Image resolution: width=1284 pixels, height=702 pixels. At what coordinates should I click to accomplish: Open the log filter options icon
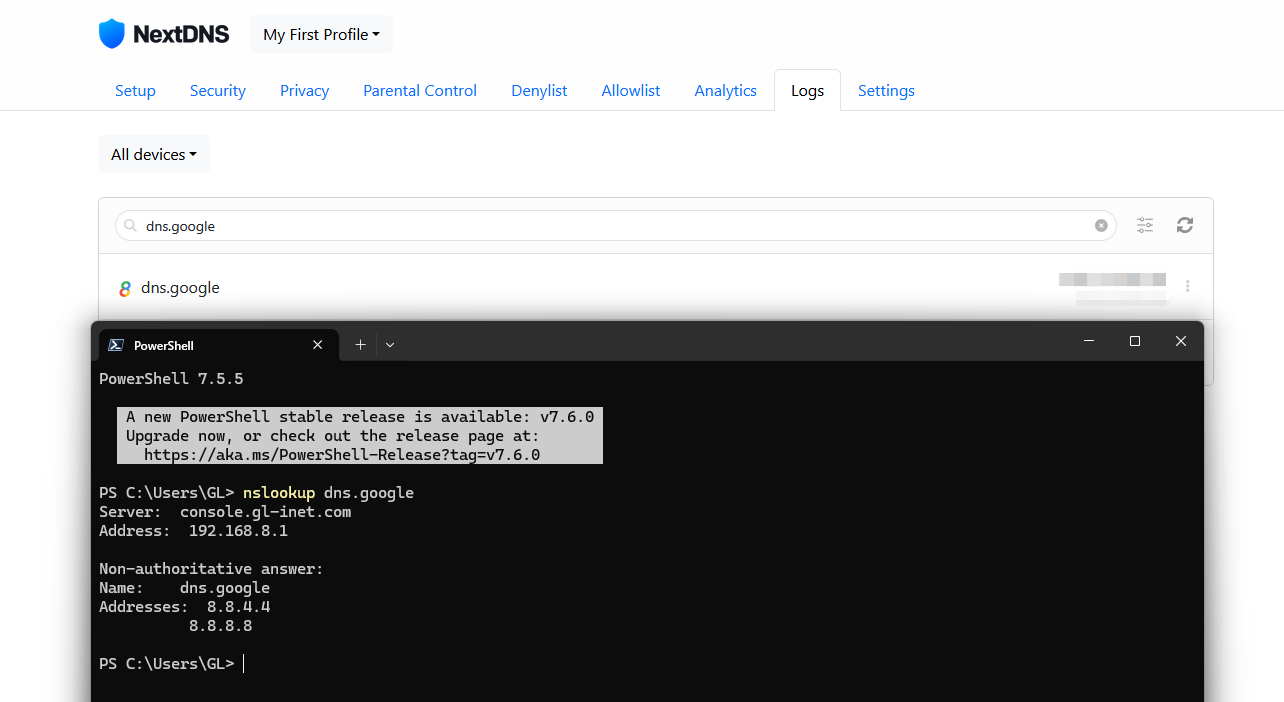1145,226
